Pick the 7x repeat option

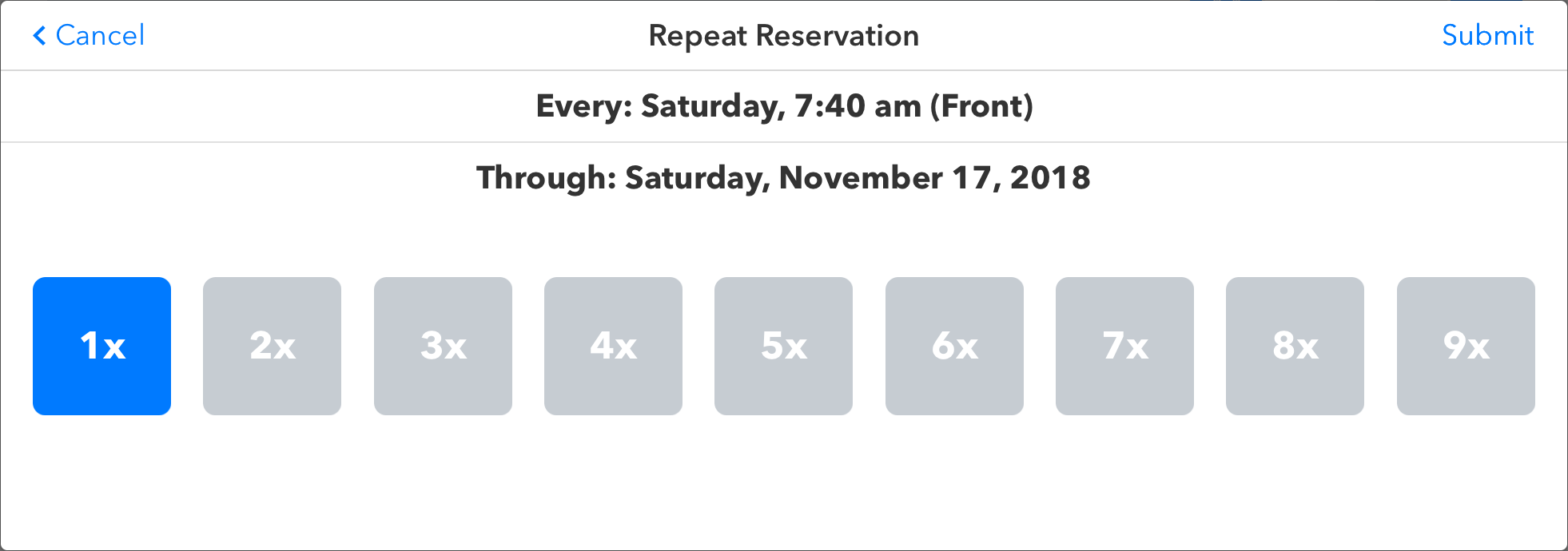click(1124, 346)
